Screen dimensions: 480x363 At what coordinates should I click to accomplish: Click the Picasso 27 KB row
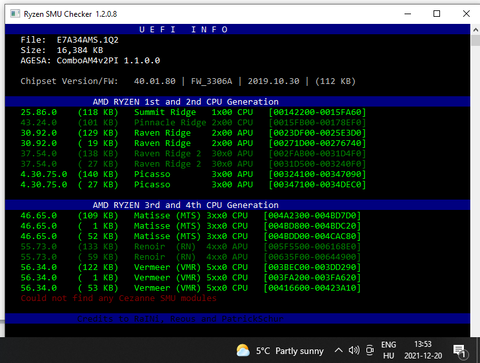pos(193,185)
